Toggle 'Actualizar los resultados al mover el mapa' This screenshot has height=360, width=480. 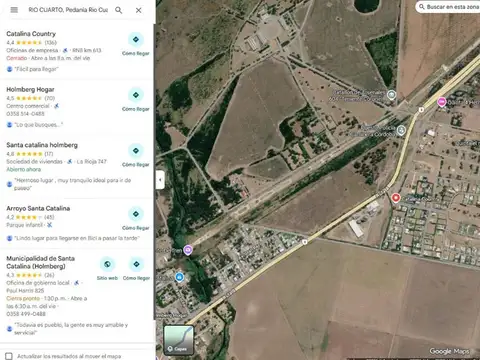tap(9, 356)
